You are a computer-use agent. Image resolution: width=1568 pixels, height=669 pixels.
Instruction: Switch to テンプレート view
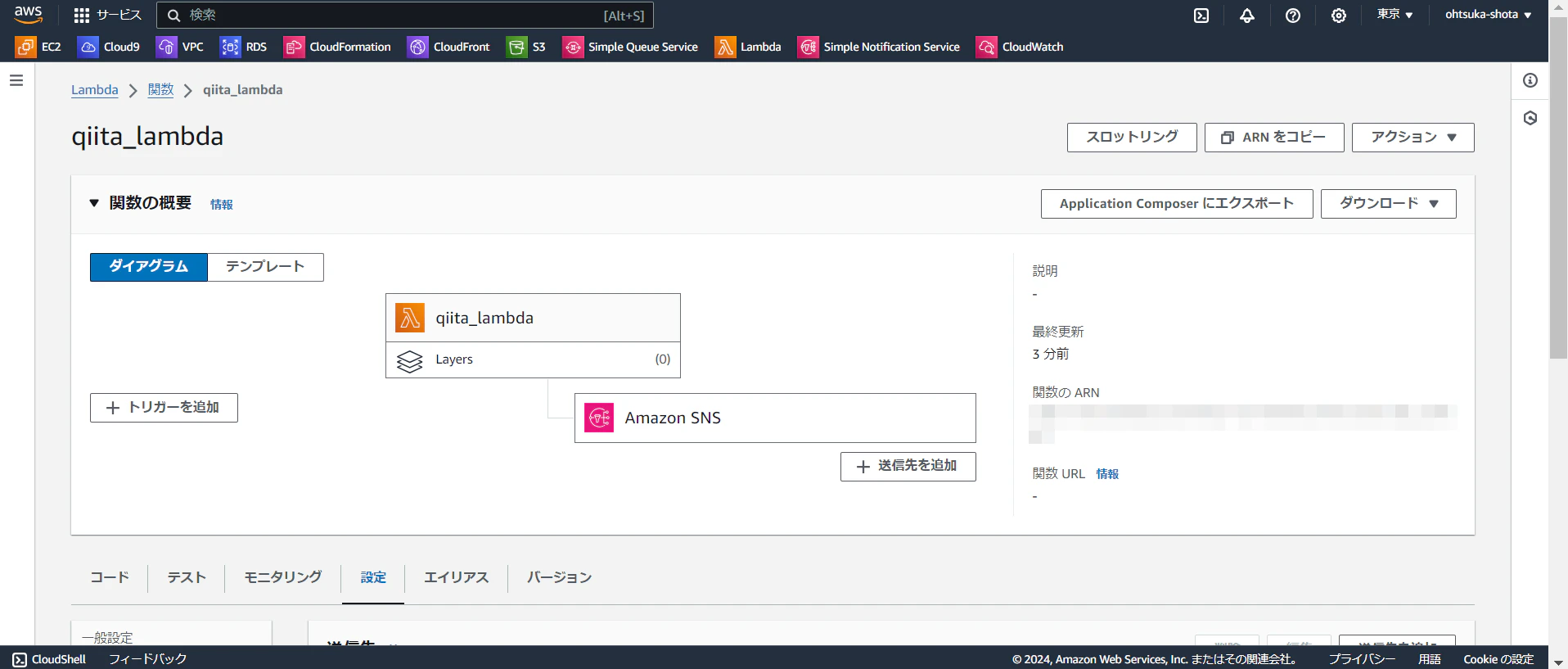265,267
